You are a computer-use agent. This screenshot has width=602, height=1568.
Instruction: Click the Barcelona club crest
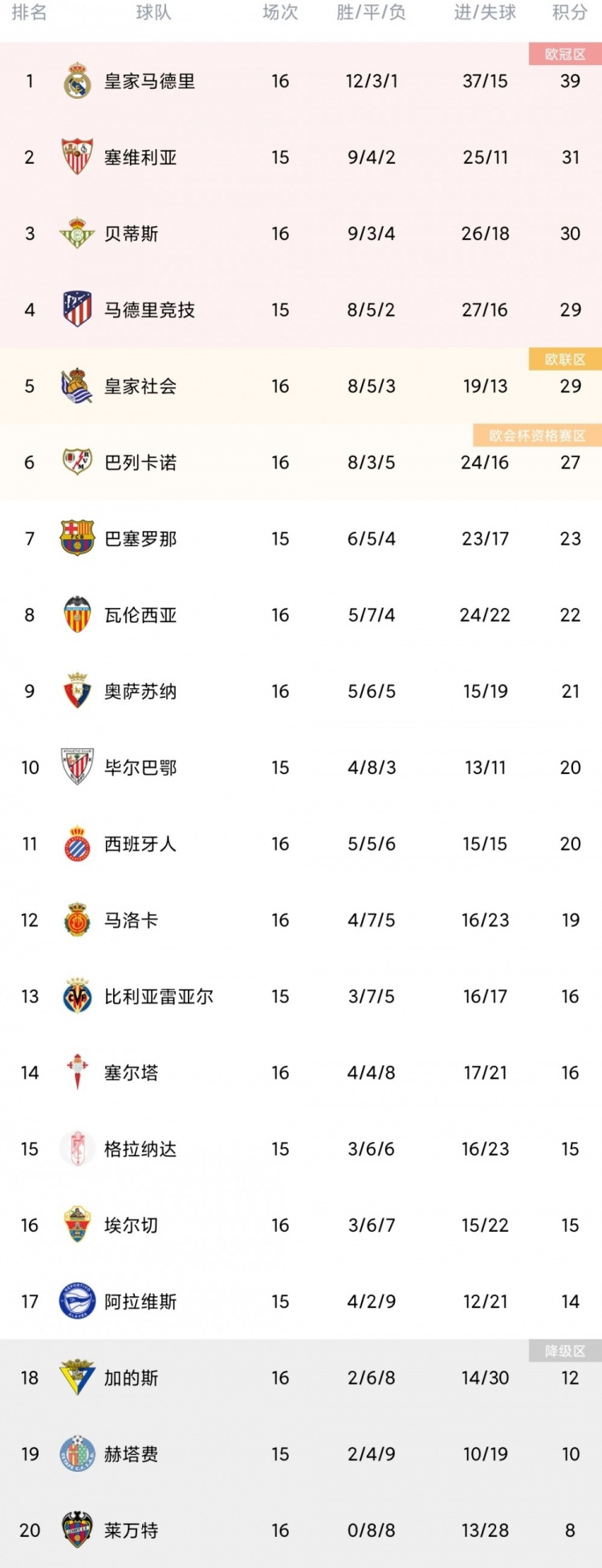pyautogui.click(x=77, y=538)
